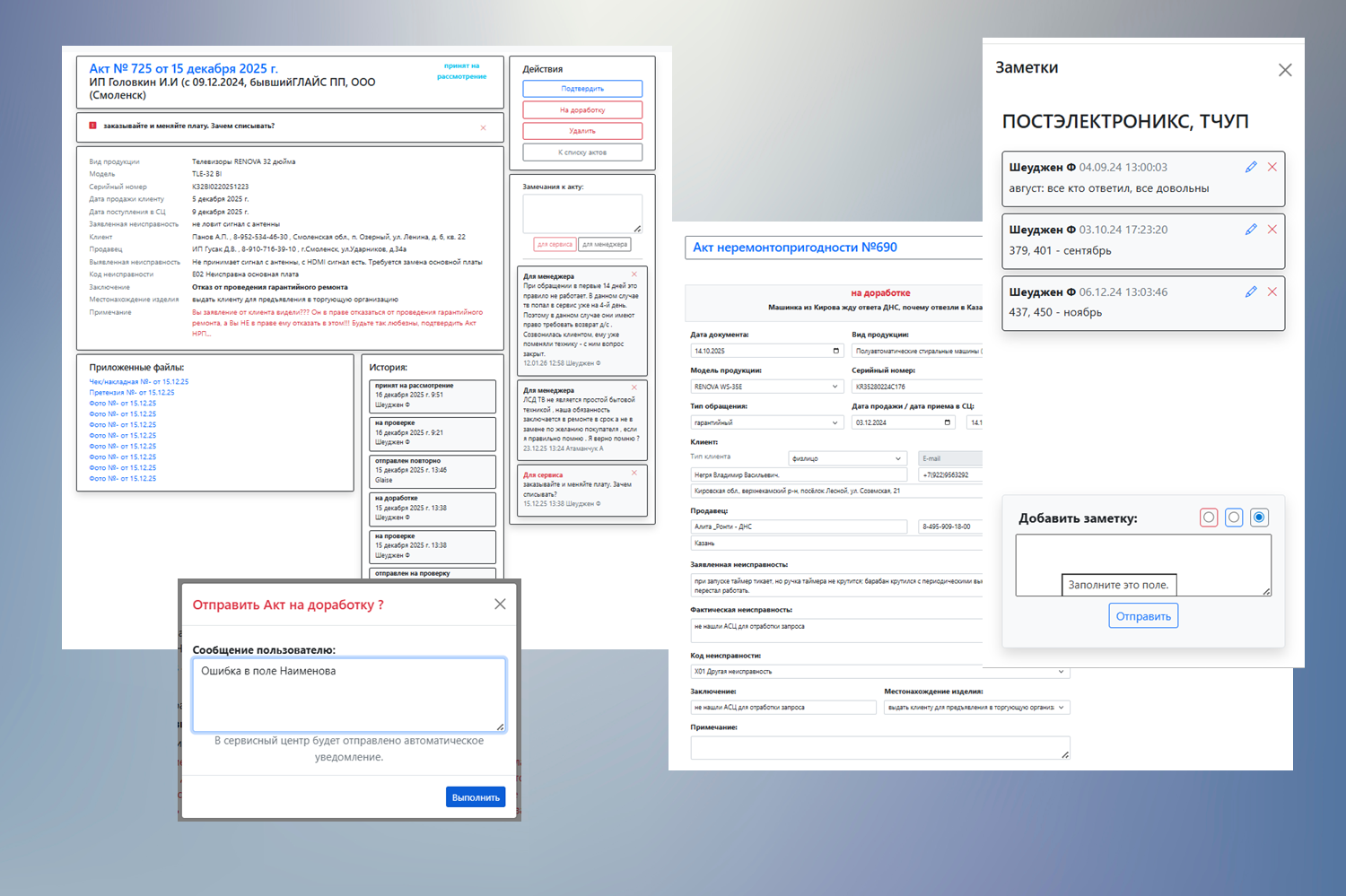
Task: Click Выполнить in the rework dialog
Action: (476, 797)
